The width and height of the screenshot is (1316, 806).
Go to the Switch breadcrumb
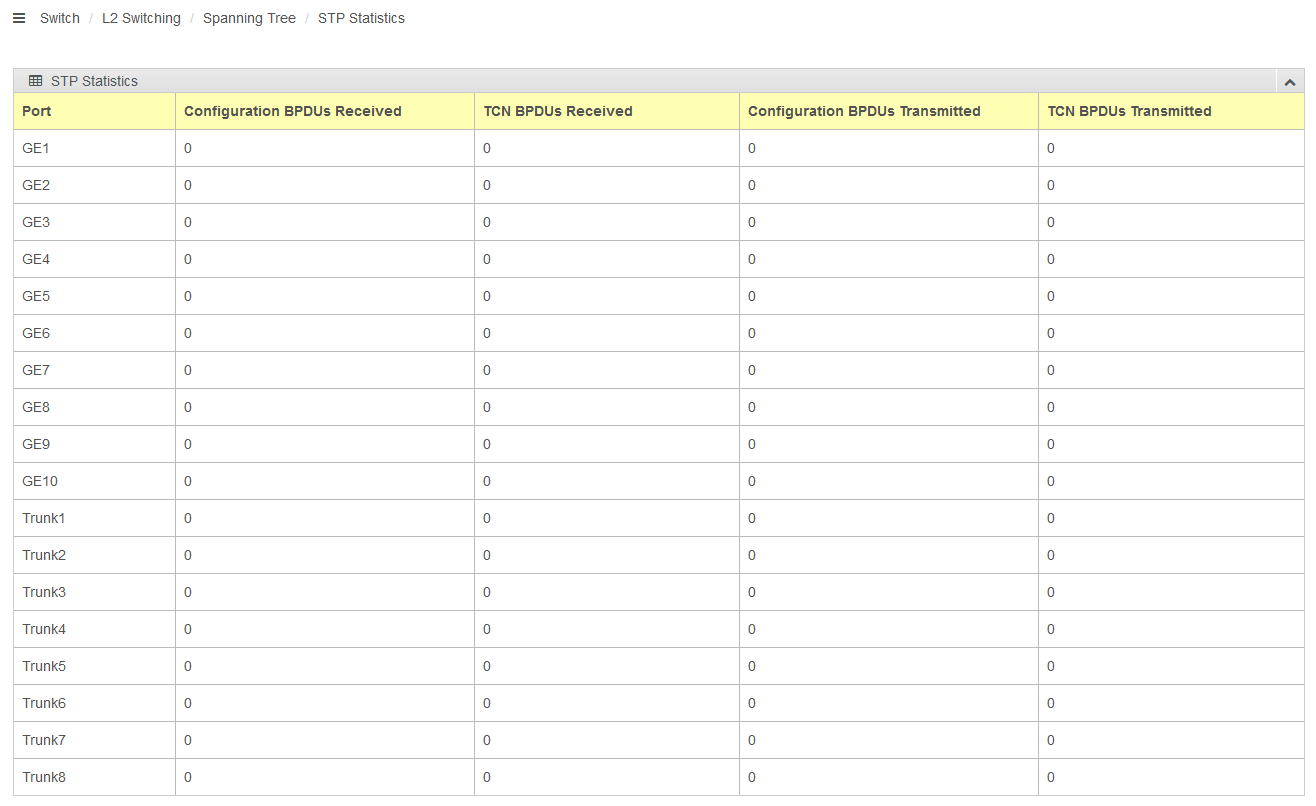(x=60, y=18)
